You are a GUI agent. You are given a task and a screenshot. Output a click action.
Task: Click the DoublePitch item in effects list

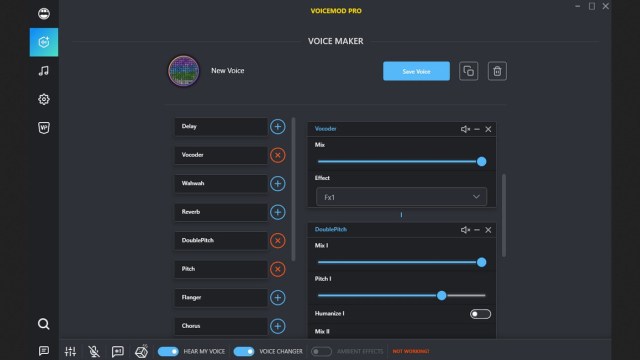[221, 241]
